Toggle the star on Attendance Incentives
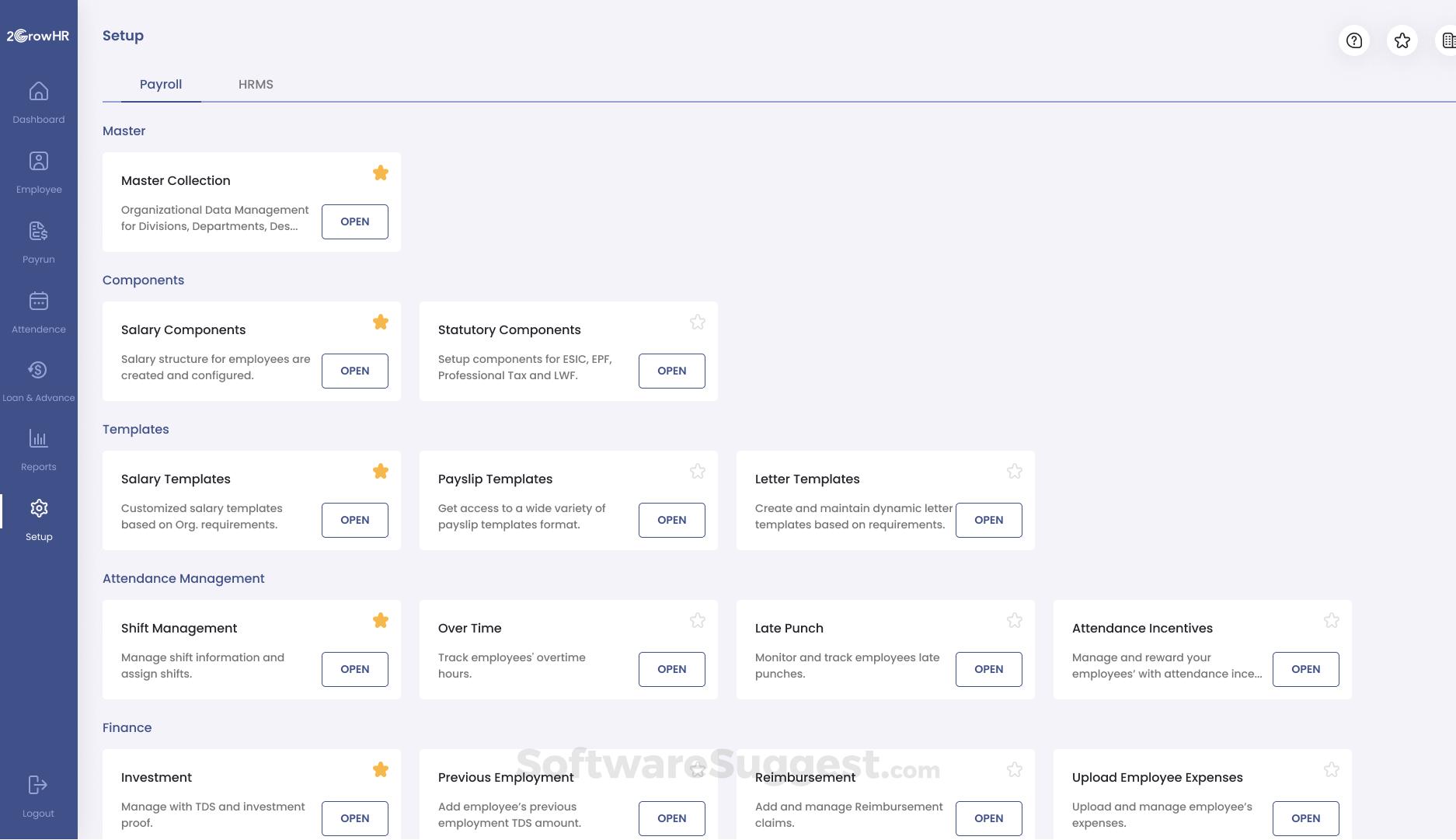This screenshot has width=1456, height=840. click(1331, 621)
